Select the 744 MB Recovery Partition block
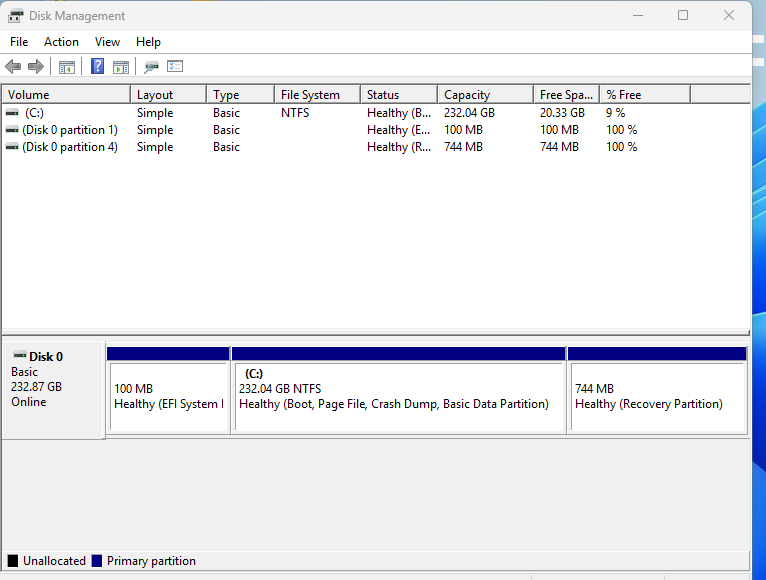Image resolution: width=766 pixels, height=580 pixels. [x=658, y=390]
